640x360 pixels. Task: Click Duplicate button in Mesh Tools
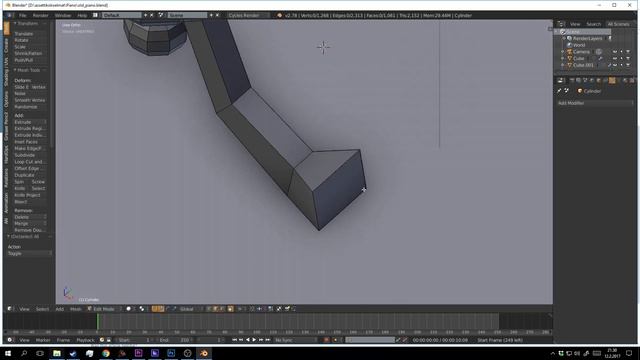pos(30,175)
